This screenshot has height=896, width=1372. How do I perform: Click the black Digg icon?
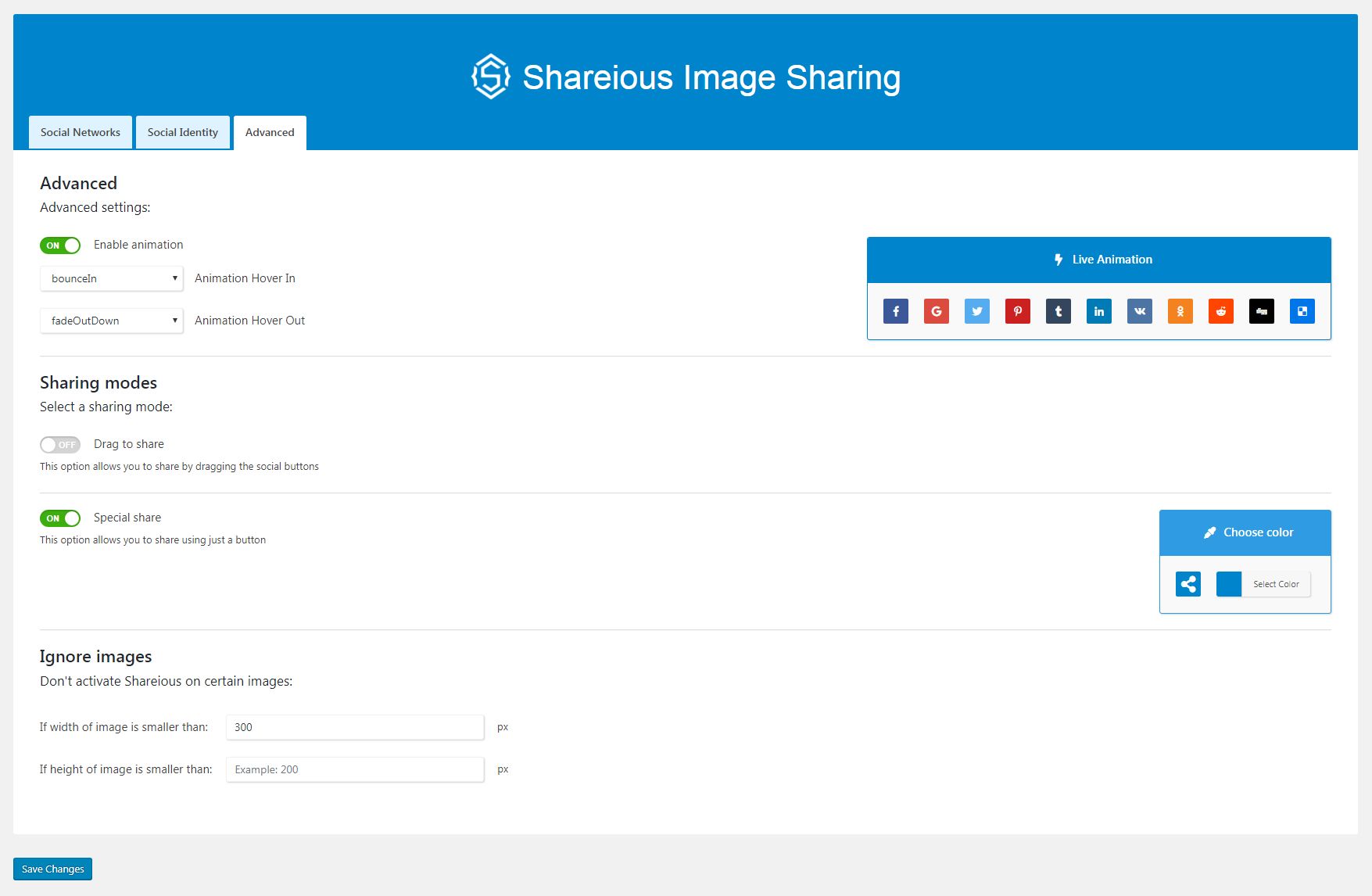[x=1262, y=311]
